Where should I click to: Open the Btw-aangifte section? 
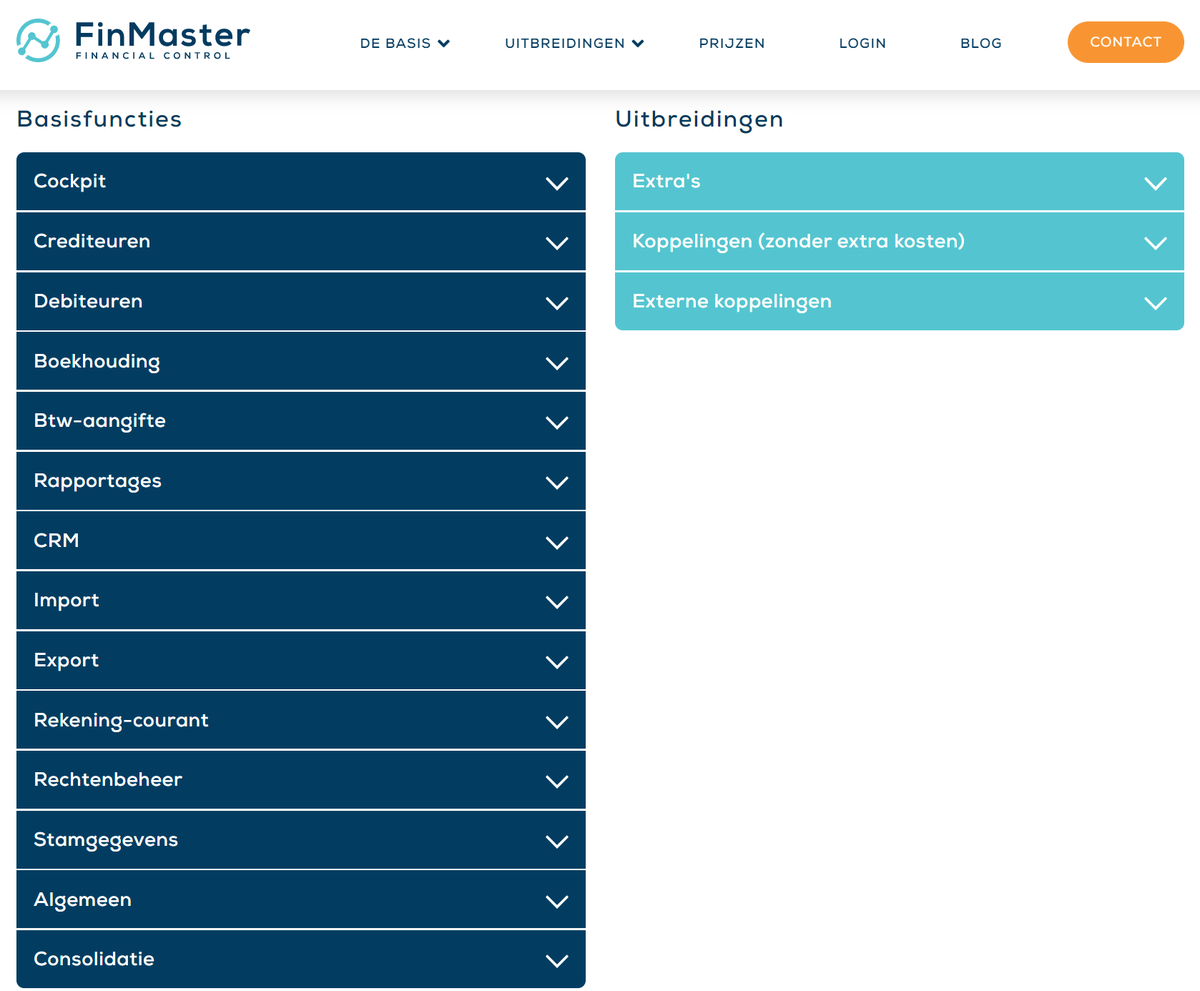pos(300,420)
